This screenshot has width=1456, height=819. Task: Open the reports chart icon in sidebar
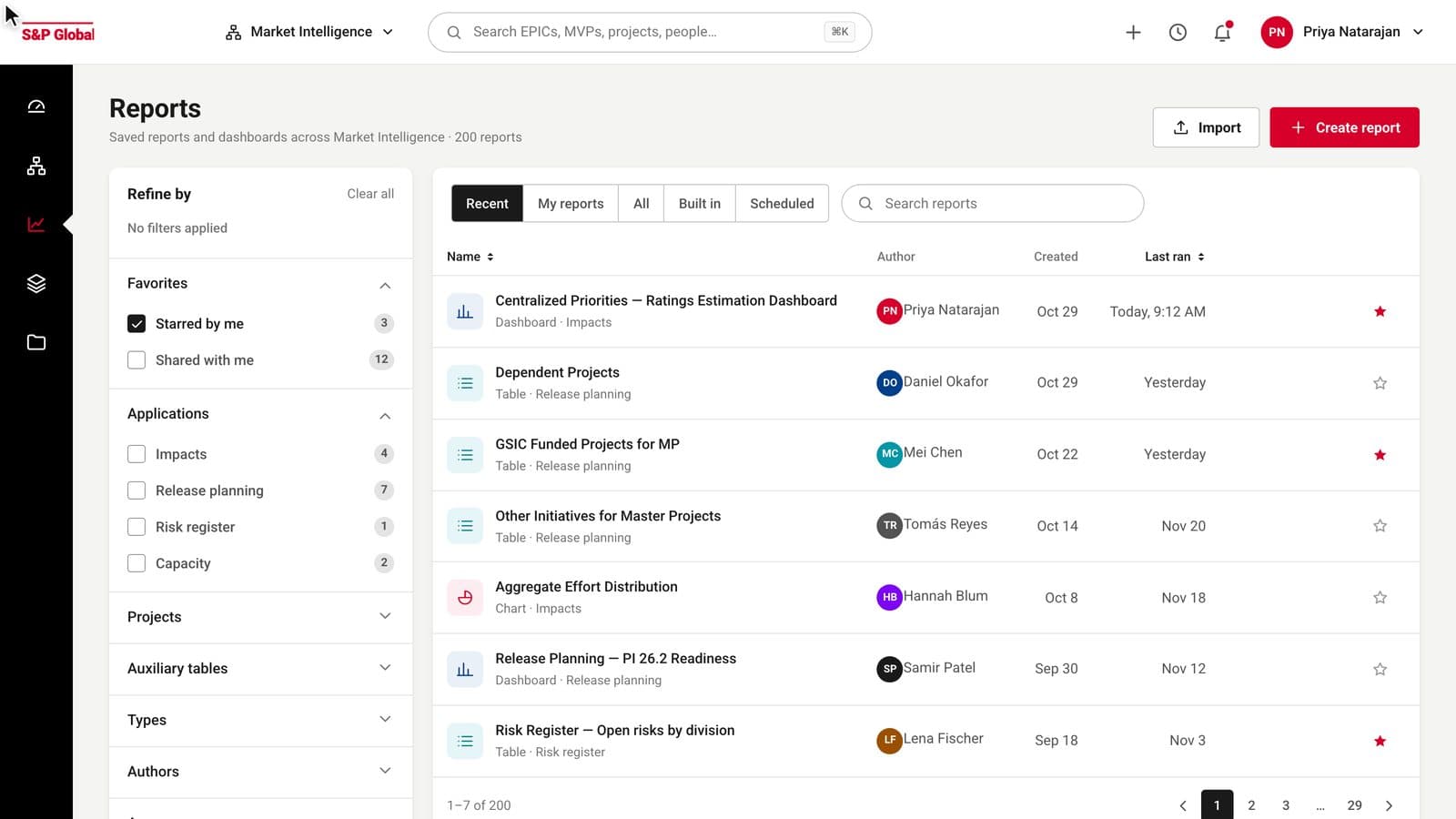36,224
